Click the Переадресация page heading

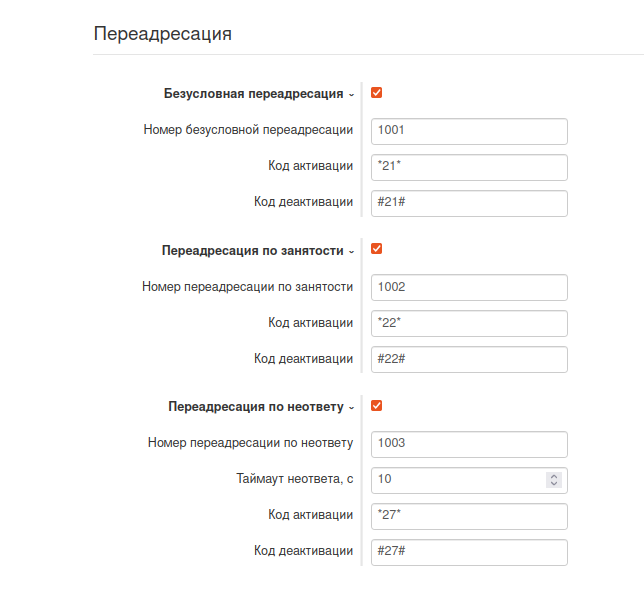[x=163, y=34]
